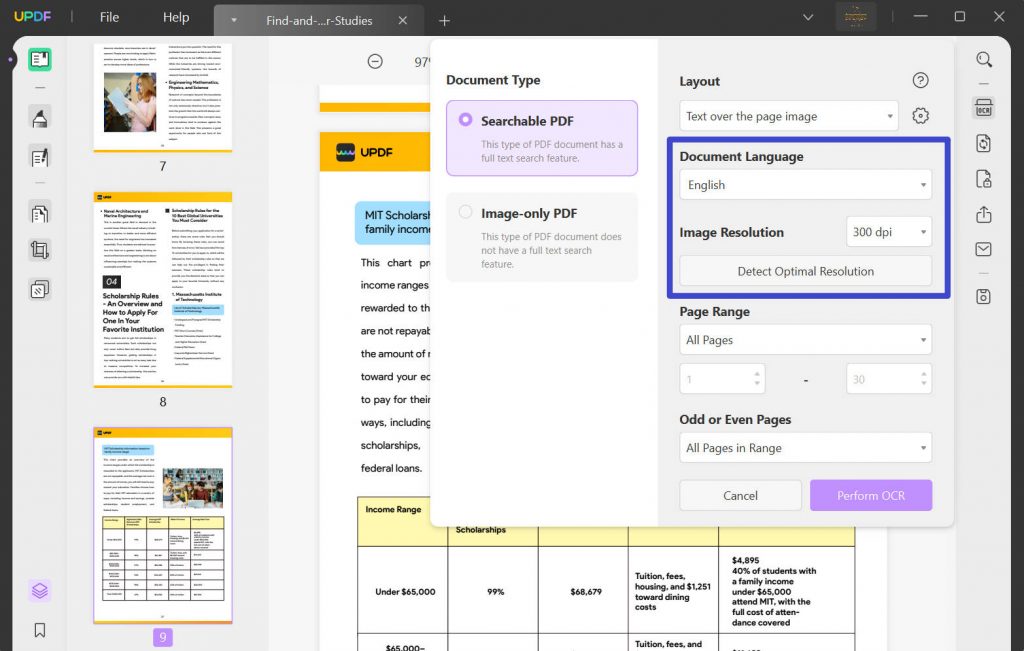Open the Organize Pages tool
Image resolution: width=1024 pixels, height=651 pixels.
[x=40, y=213]
